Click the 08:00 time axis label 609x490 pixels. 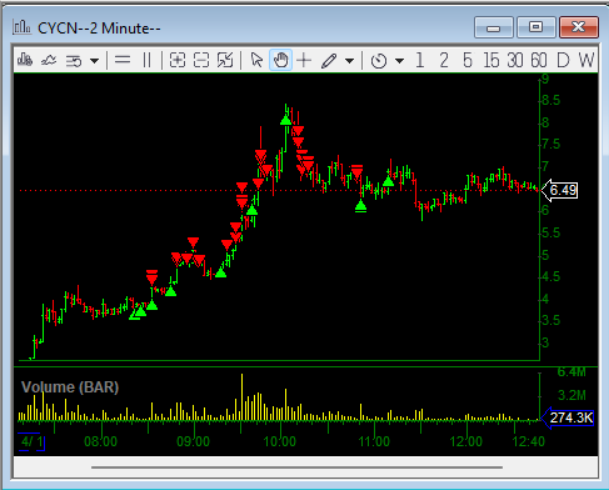click(x=101, y=441)
